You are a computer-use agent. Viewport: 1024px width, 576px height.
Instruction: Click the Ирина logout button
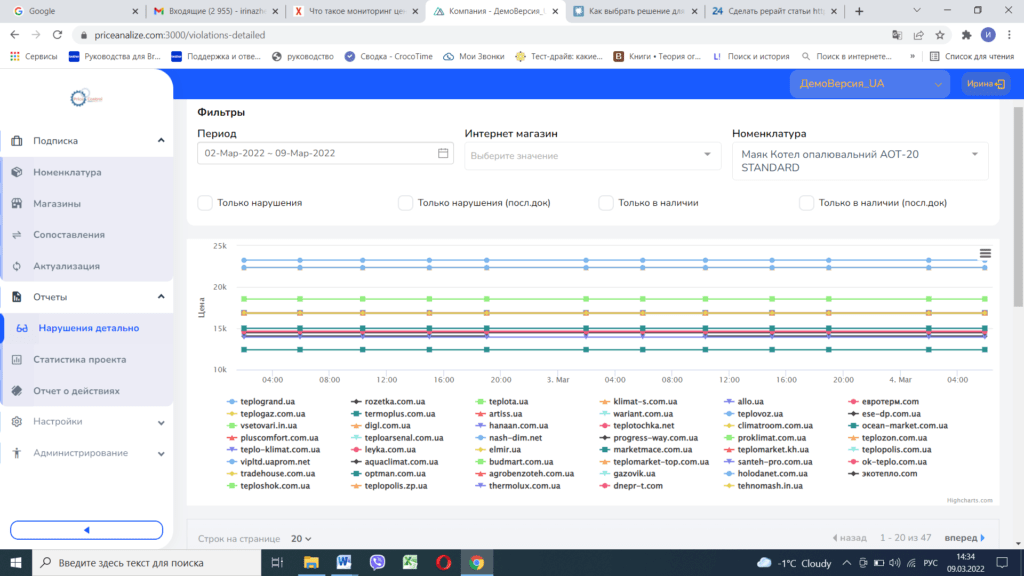[x=985, y=84]
